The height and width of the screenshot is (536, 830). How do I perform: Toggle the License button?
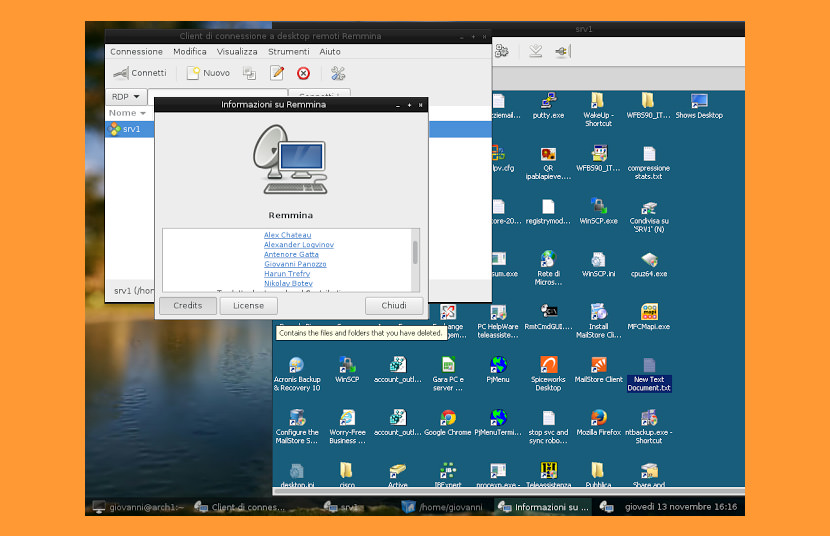(248, 306)
